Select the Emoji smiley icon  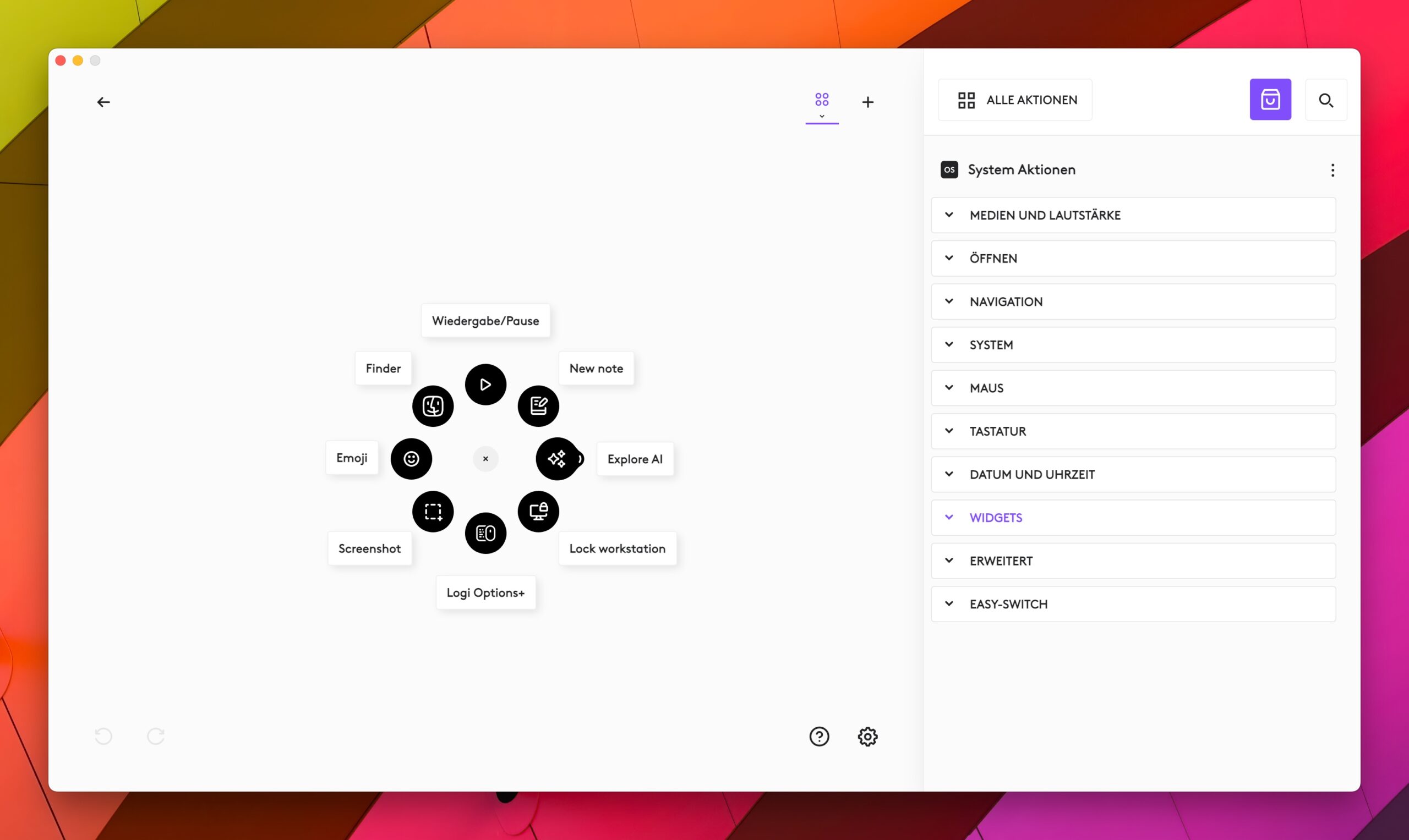(x=411, y=458)
